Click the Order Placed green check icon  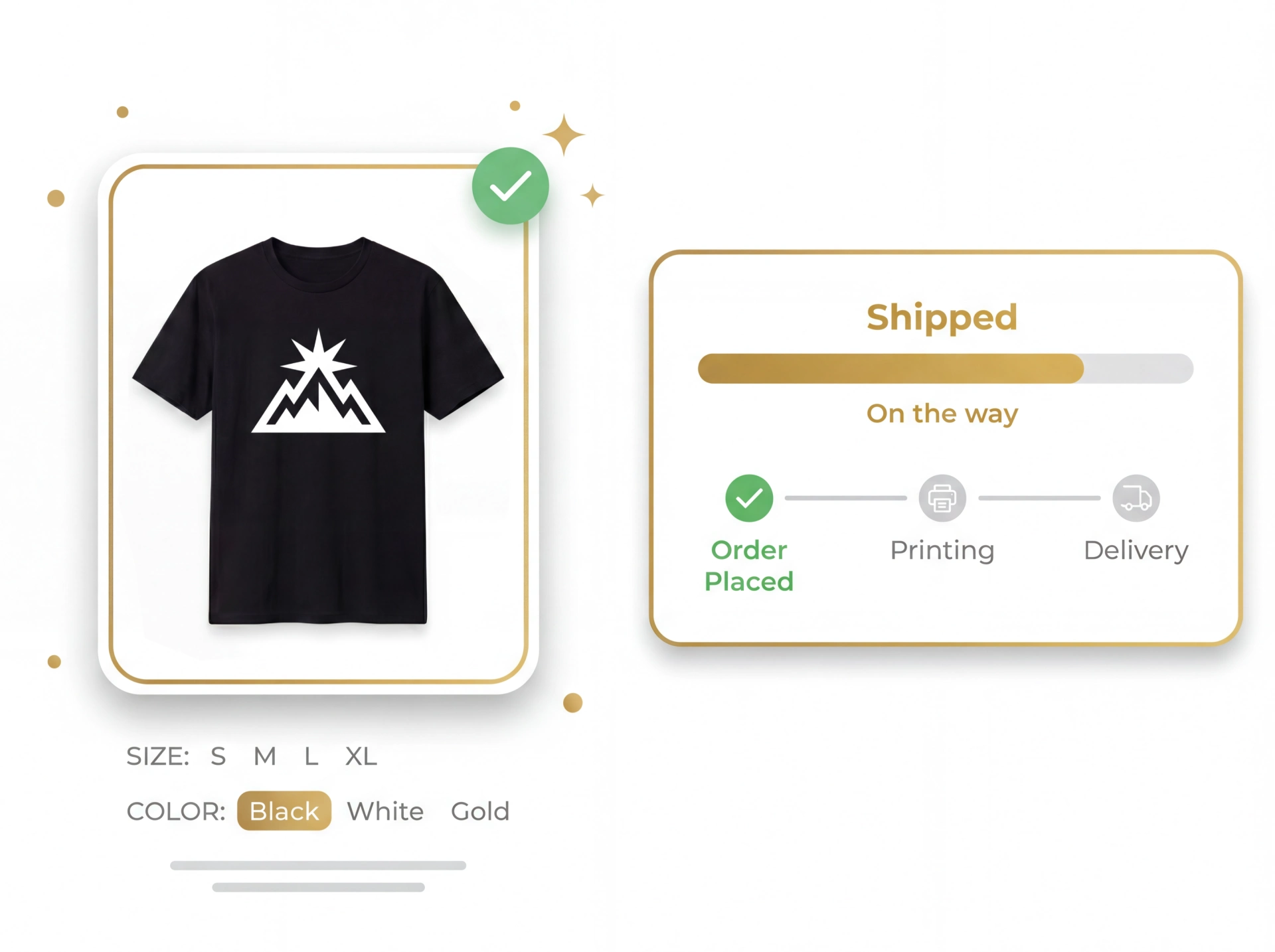click(749, 498)
